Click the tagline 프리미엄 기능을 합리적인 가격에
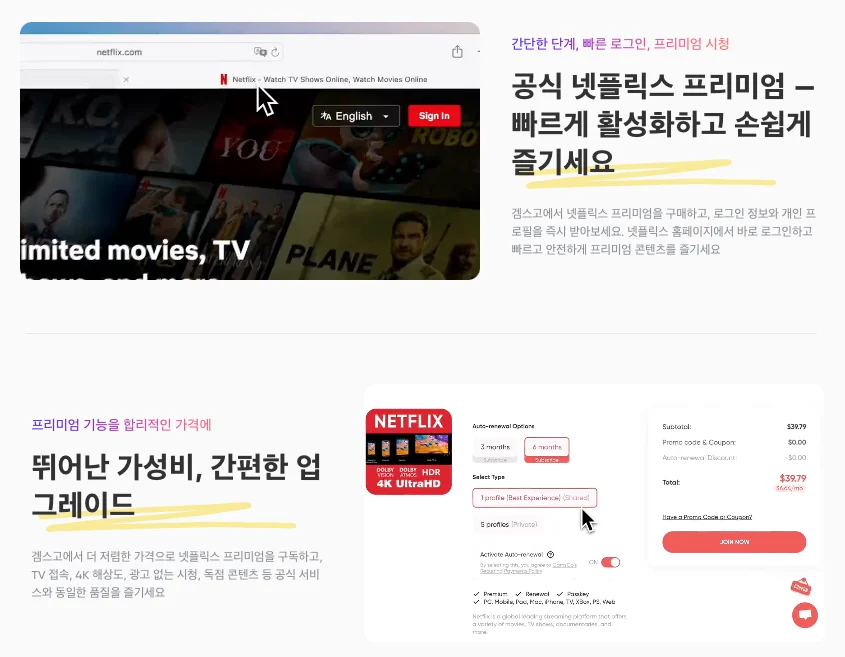This screenshot has width=845, height=657. coord(121,425)
